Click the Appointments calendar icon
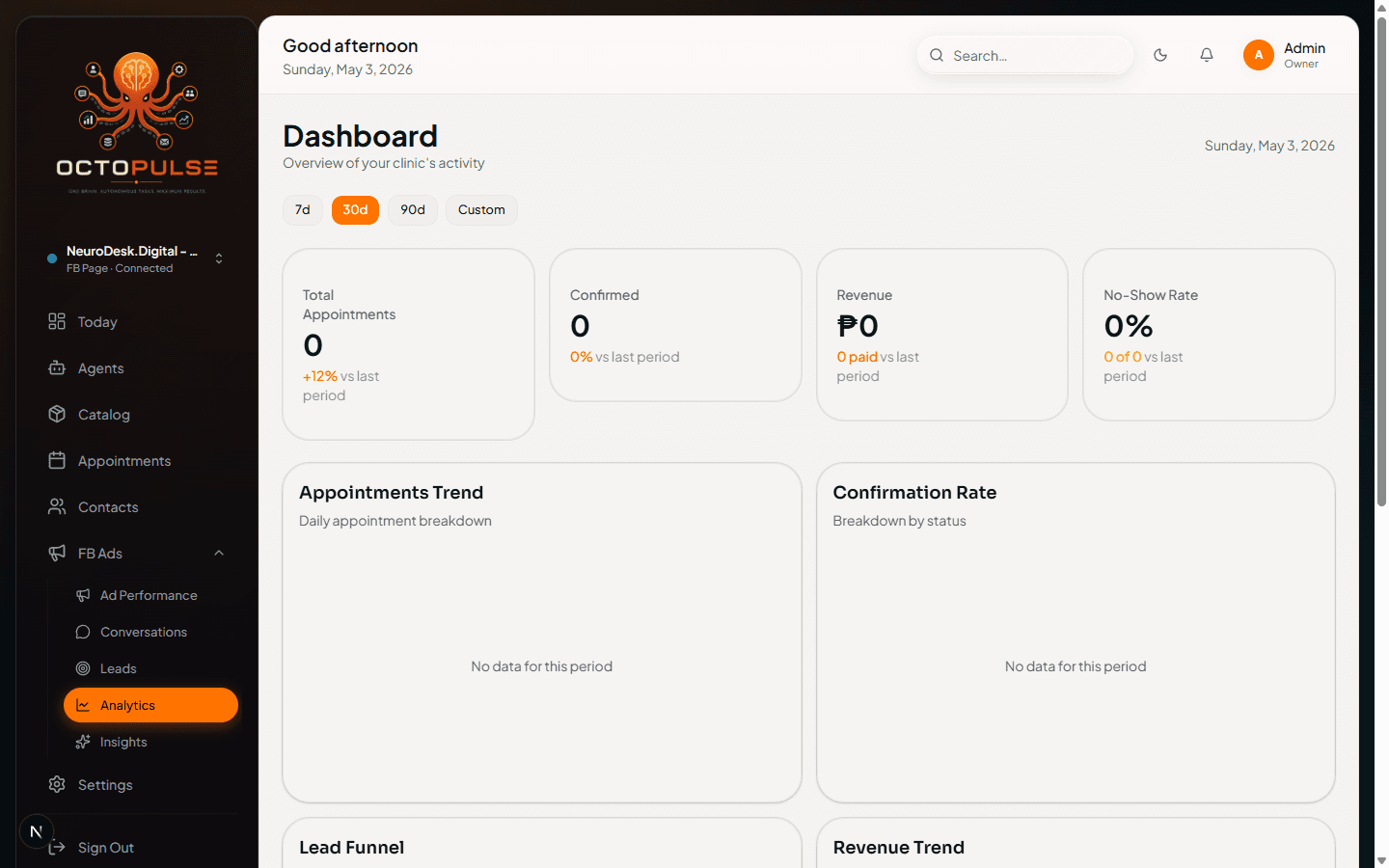Viewport: 1389px width, 868px height. [57, 460]
